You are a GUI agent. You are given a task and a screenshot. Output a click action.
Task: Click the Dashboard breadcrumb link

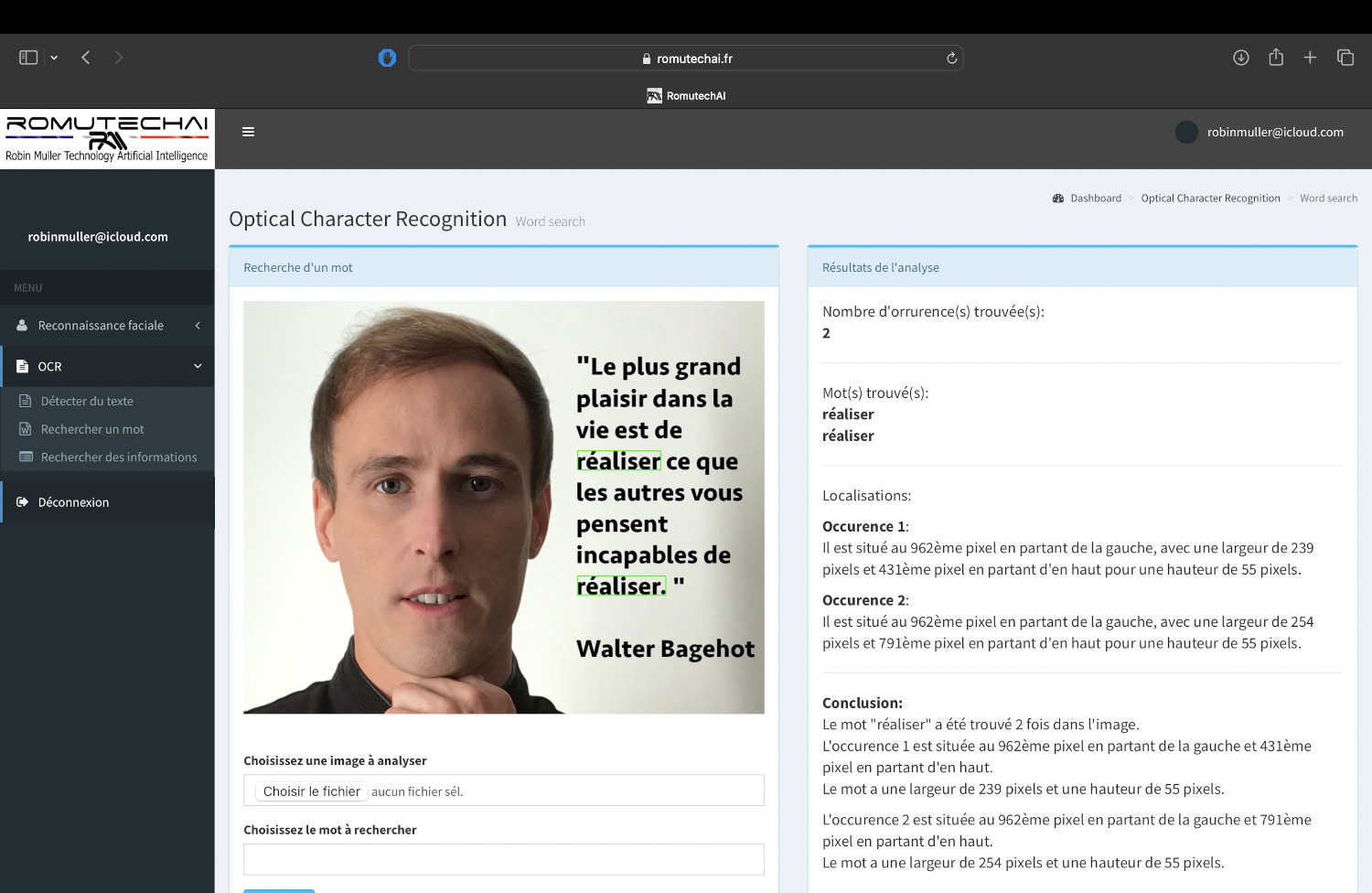[x=1095, y=199]
